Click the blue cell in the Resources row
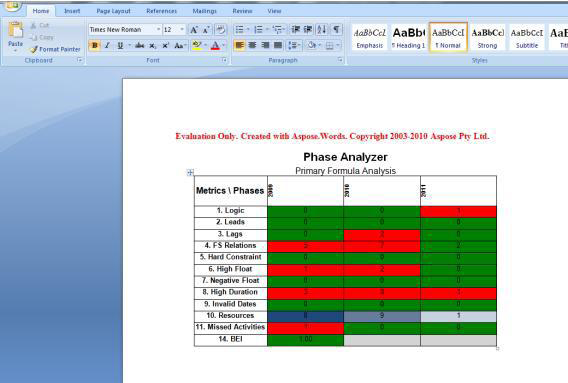 [x=305, y=316]
